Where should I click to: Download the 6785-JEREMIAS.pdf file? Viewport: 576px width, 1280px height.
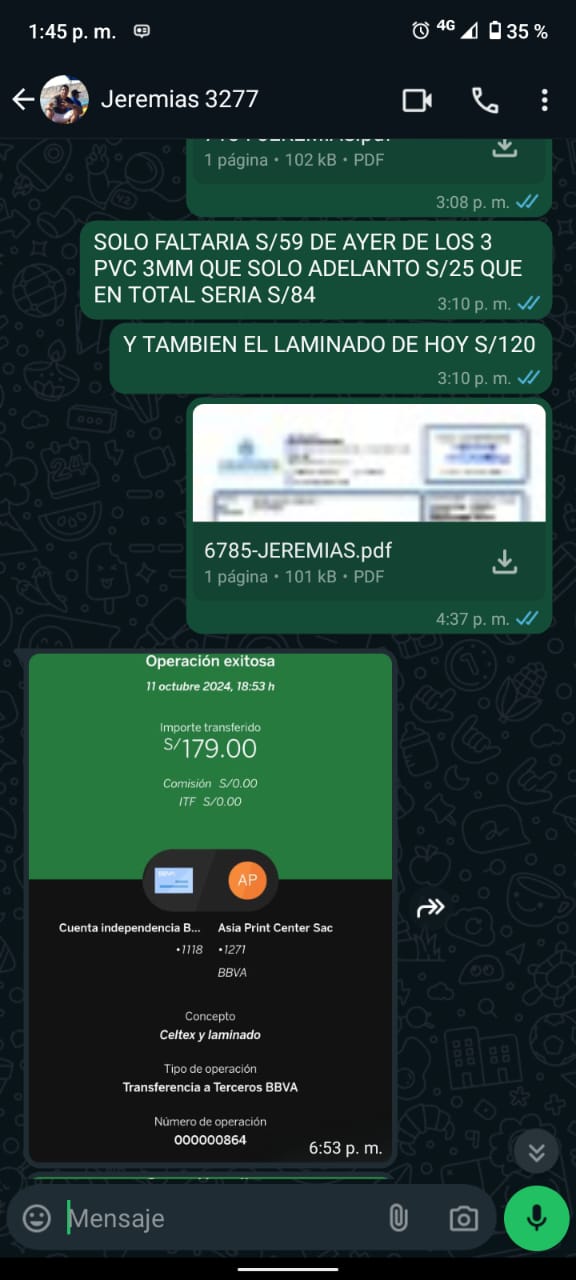click(505, 562)
